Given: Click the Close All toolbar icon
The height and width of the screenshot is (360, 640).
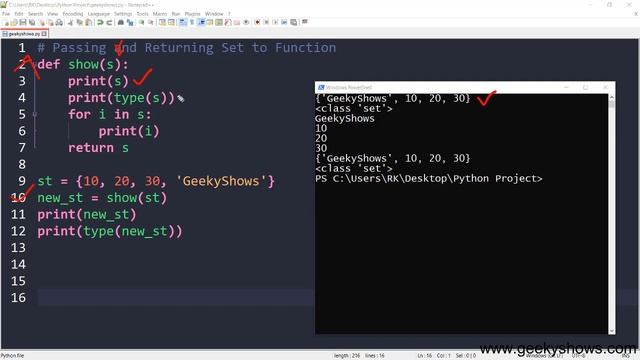Looking at the screenshot, I should coord(50,22).
